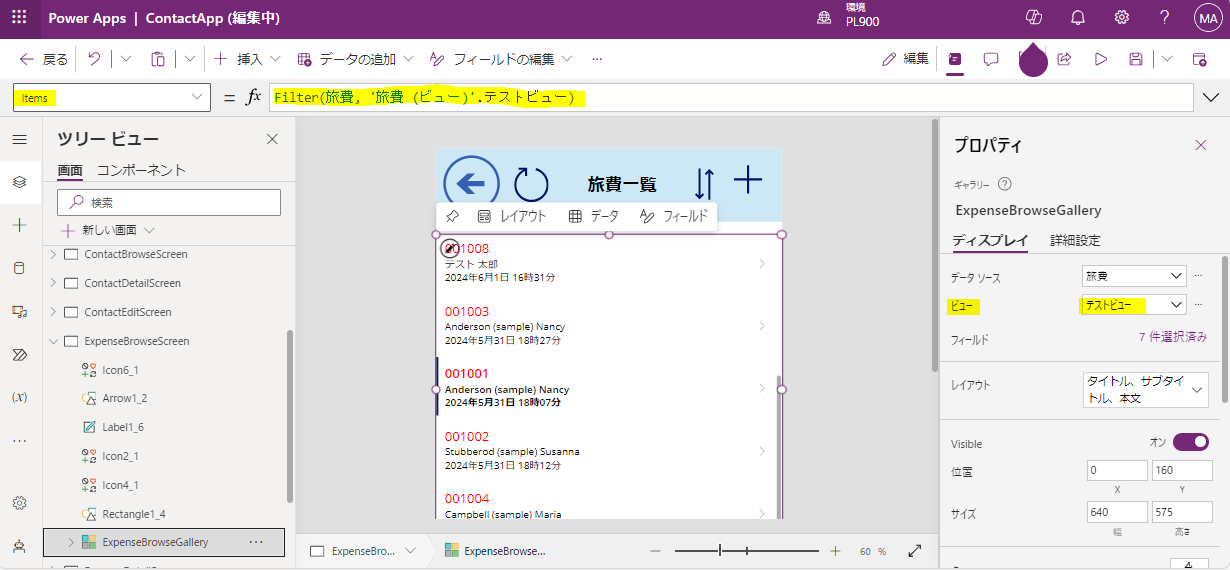Click the 幅 size field 640
Screen dimensions: 1230x570
[x=1117, y=512]
